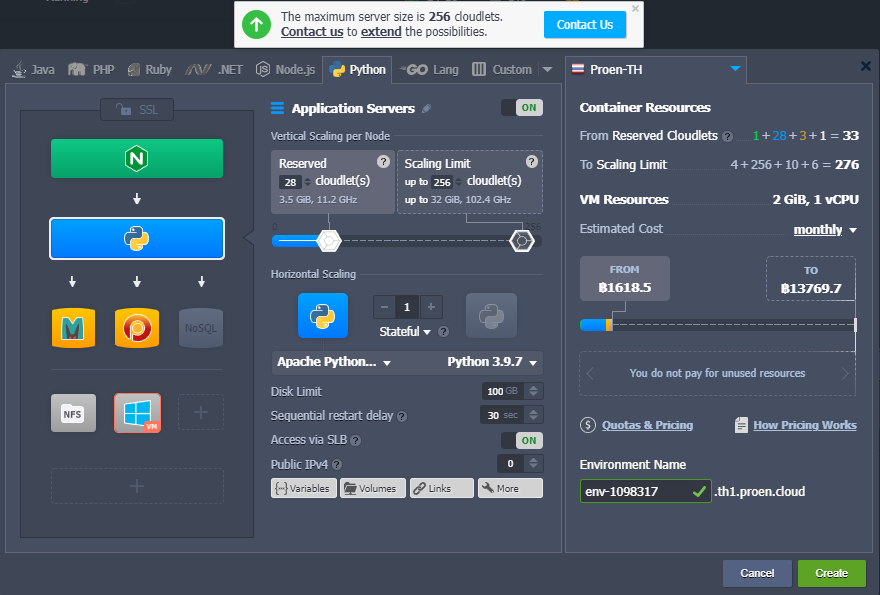This screenshot has width=880, height=595.
Task: Switch to PHP tab
Action: [91, 70]
